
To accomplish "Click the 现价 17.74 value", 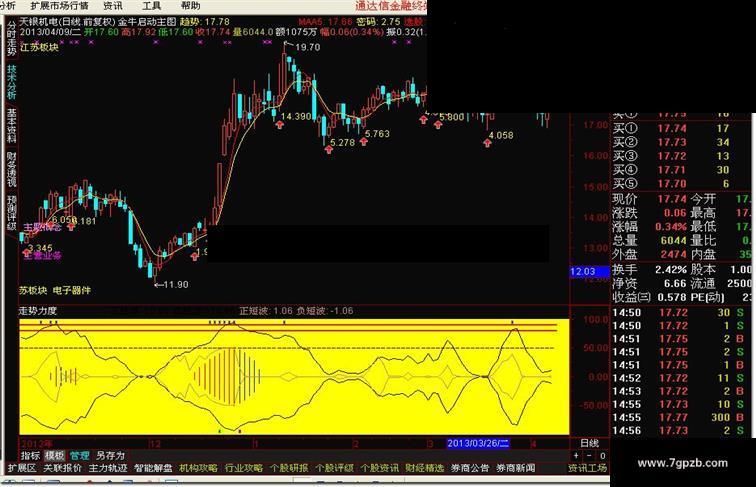I will click(672, 199).
